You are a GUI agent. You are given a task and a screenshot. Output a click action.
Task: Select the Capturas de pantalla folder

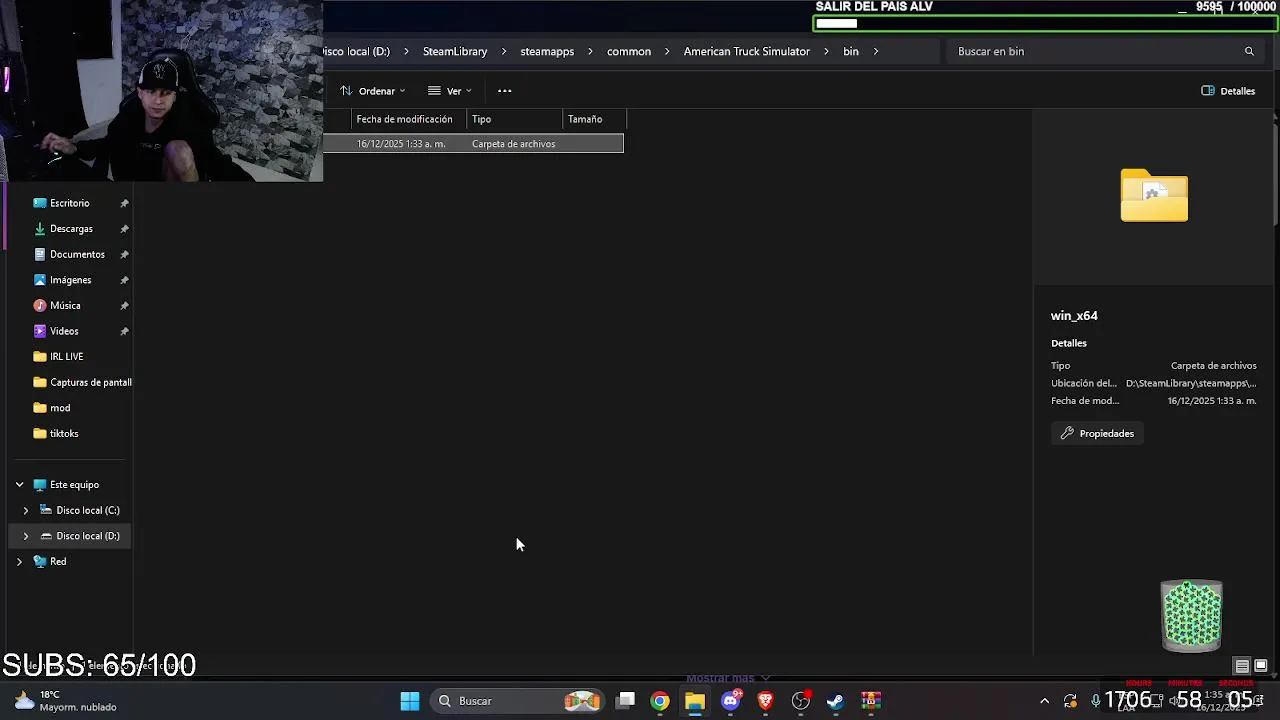[x=90, y=382]
